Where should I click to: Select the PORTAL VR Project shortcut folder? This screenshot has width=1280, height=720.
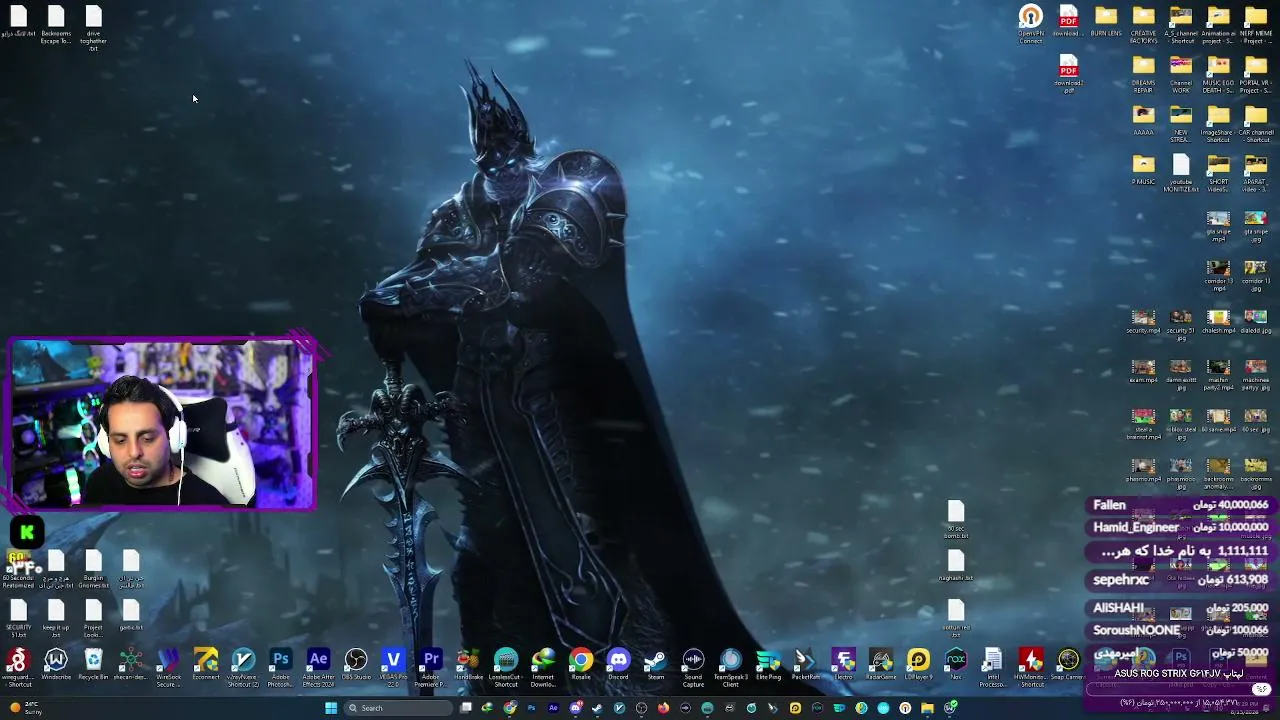1256,75
